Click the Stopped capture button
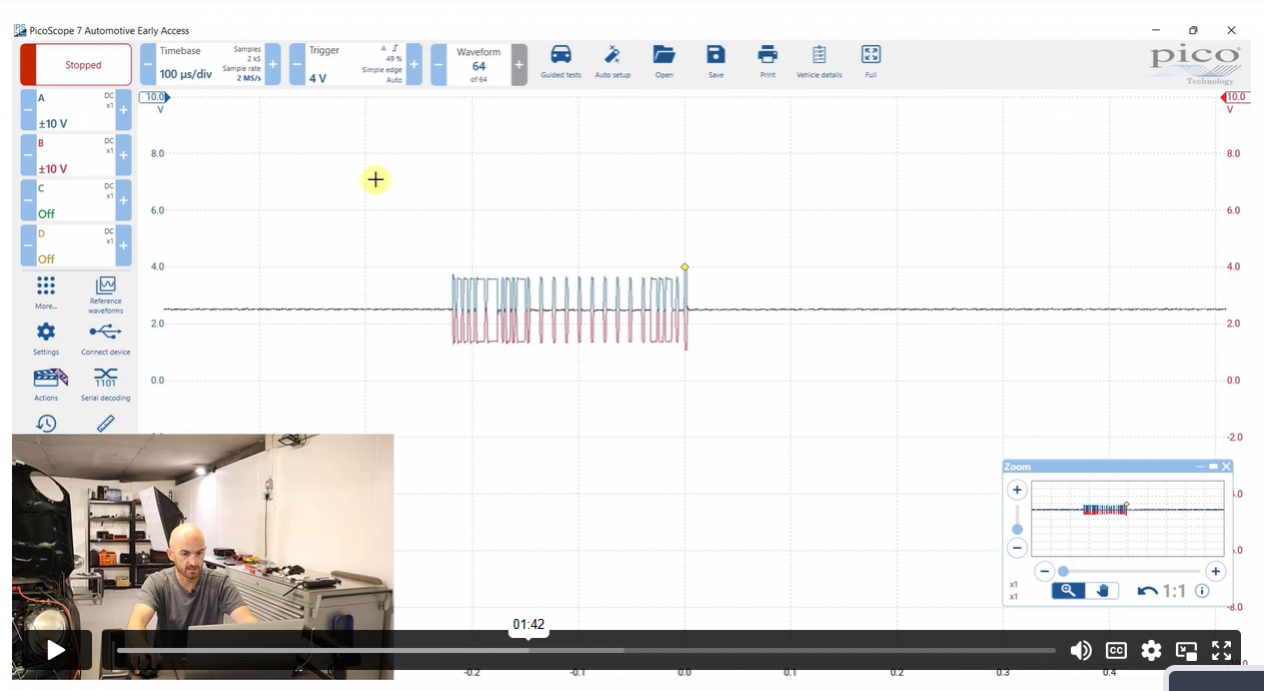1264x691 pixels. coord(76,65)
